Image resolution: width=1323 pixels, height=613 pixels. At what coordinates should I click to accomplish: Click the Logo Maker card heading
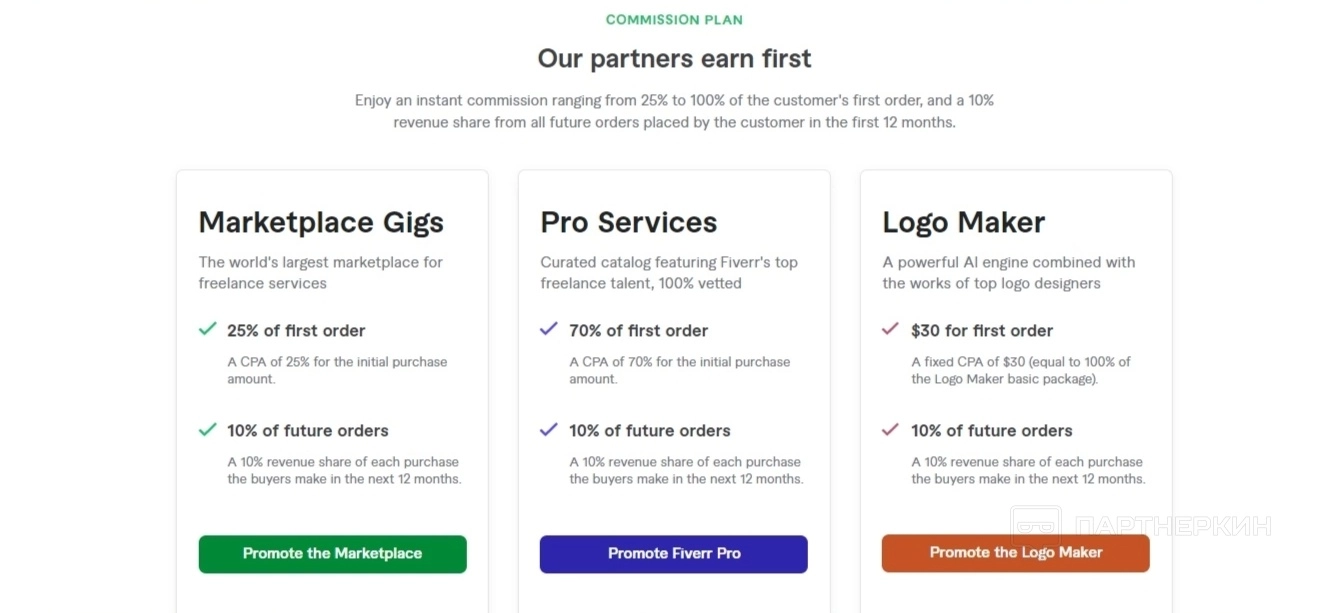[x=963, y=222]
